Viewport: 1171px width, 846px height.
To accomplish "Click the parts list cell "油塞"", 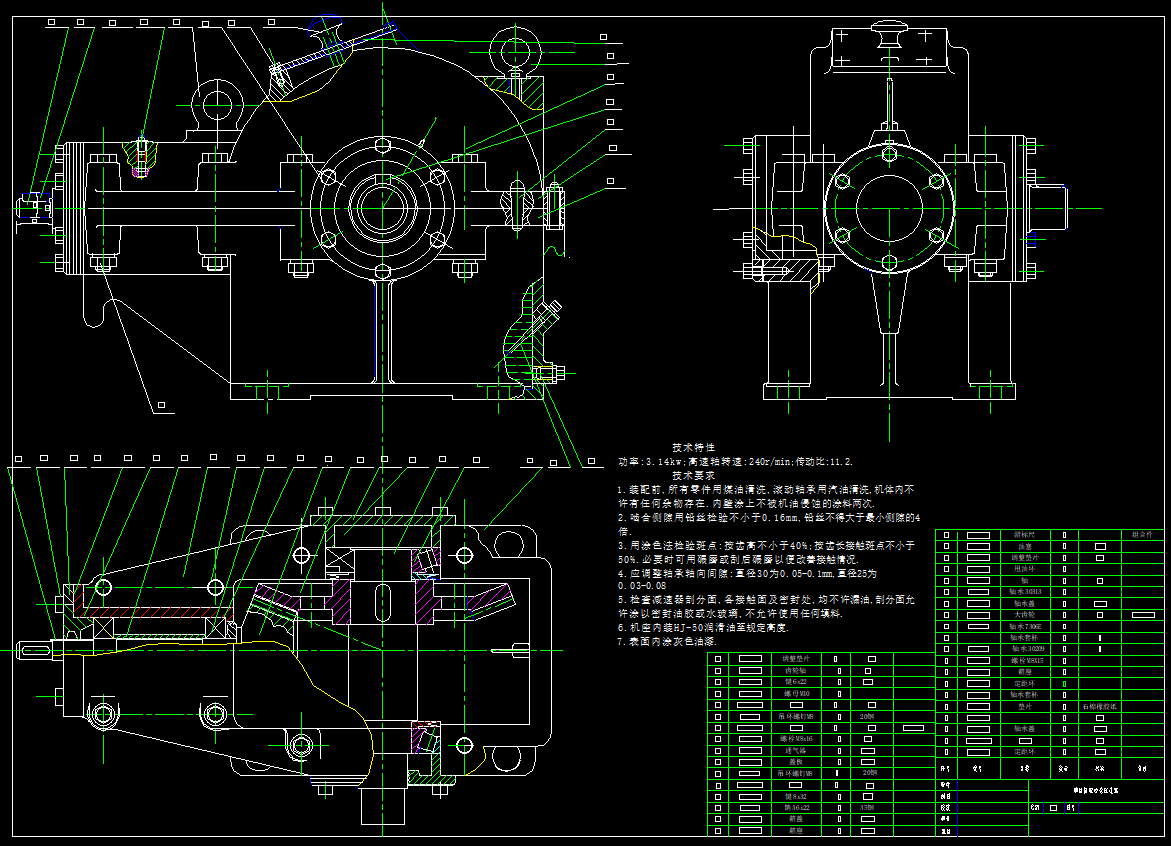I will click(x=1025, y=547).
